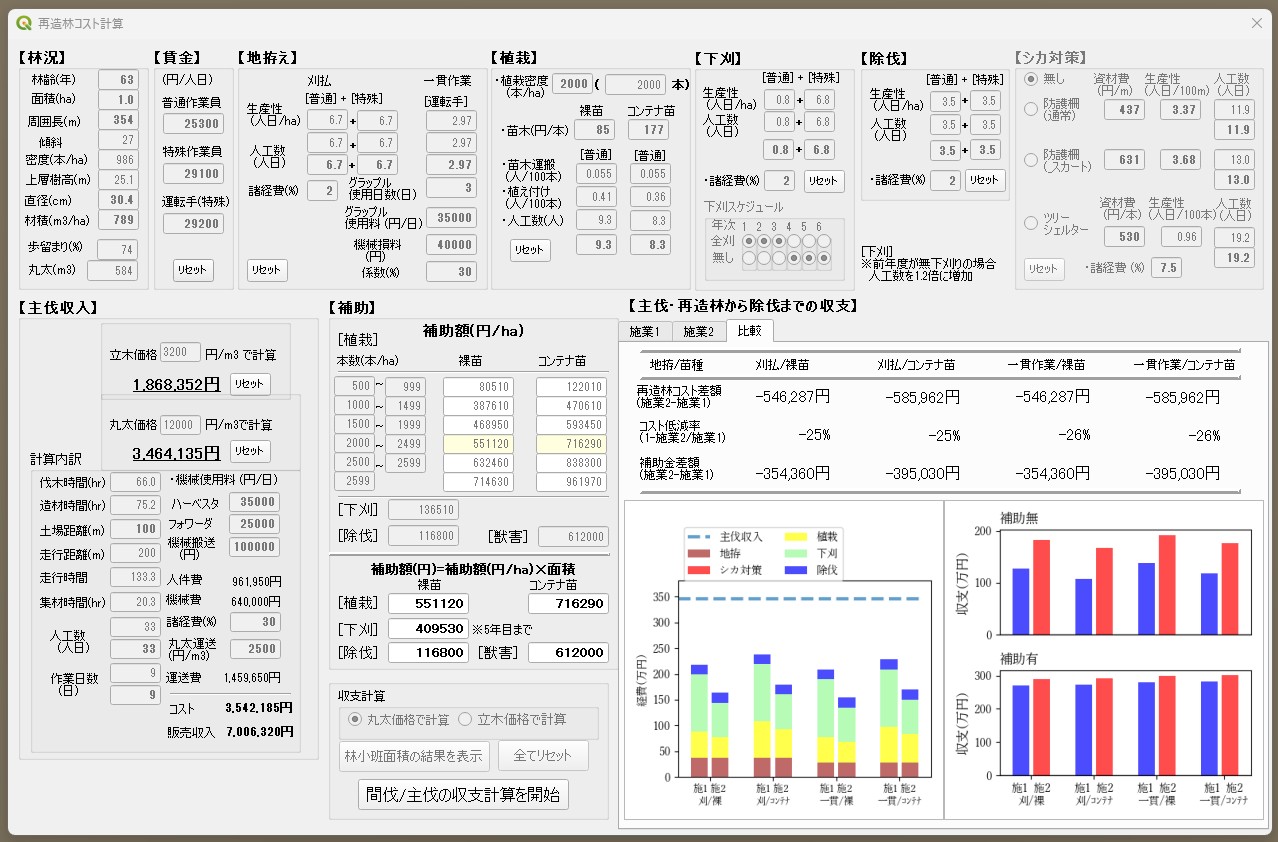Edit the フォワーダ machine fee field
Screen dimensions: 1278x842
coord(254,524)
